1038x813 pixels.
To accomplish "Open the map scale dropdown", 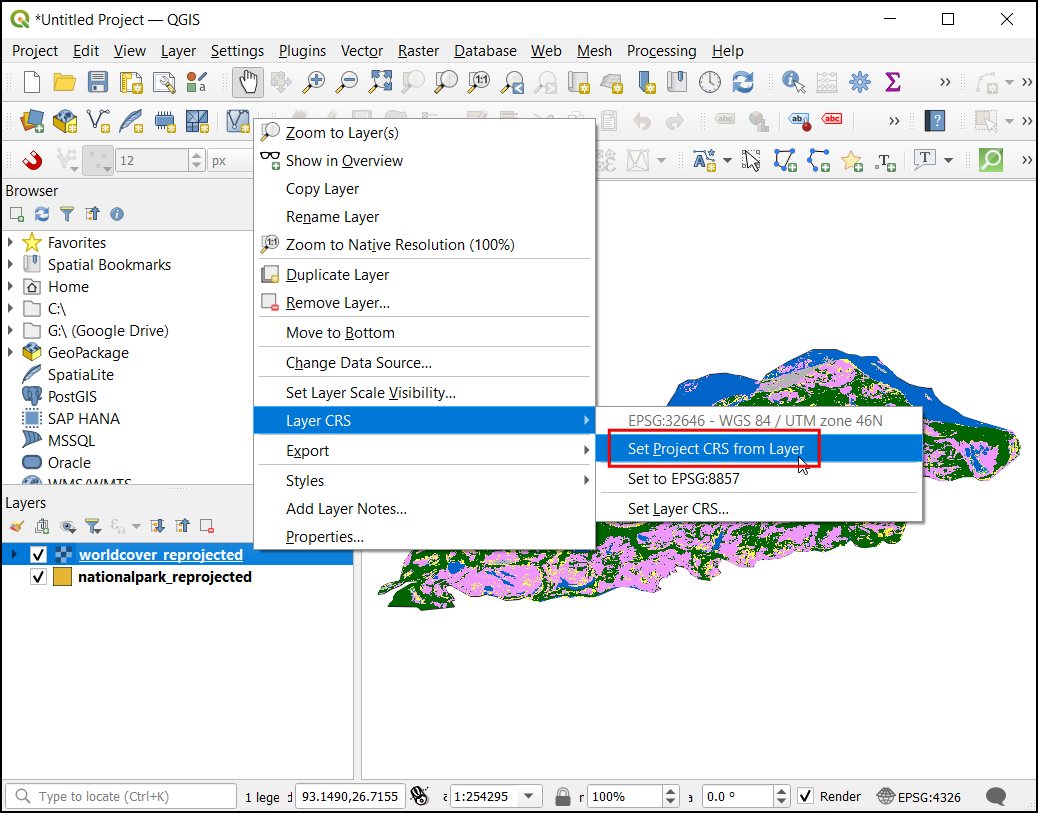I will tap(530, 796).
